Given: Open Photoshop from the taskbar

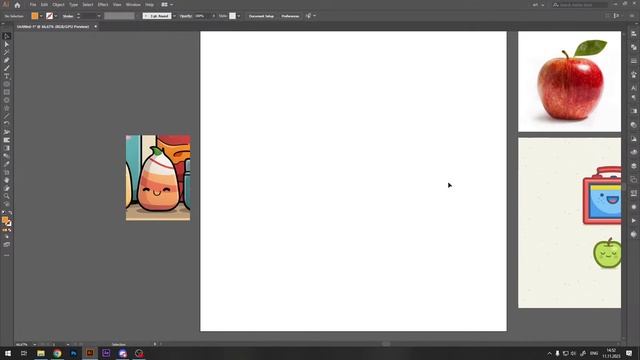Looking at the screenshot, I should point(73,353).
